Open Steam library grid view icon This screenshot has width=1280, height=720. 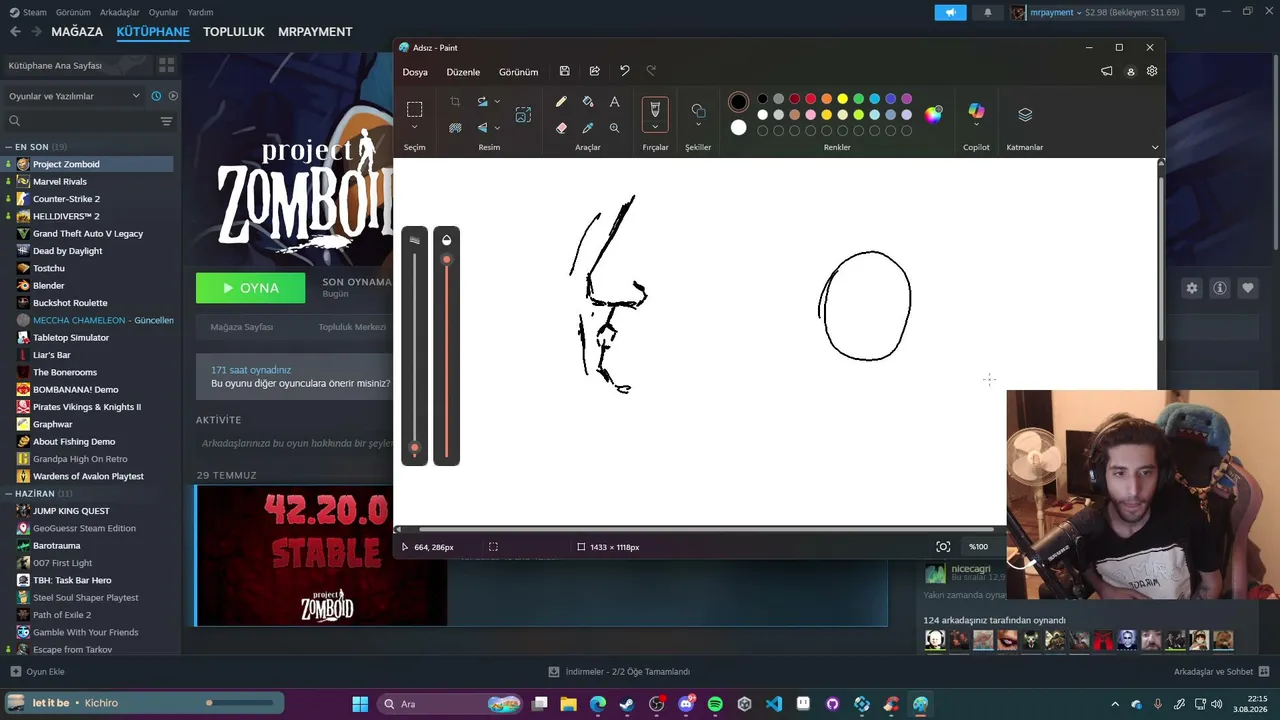coord(166,65)
